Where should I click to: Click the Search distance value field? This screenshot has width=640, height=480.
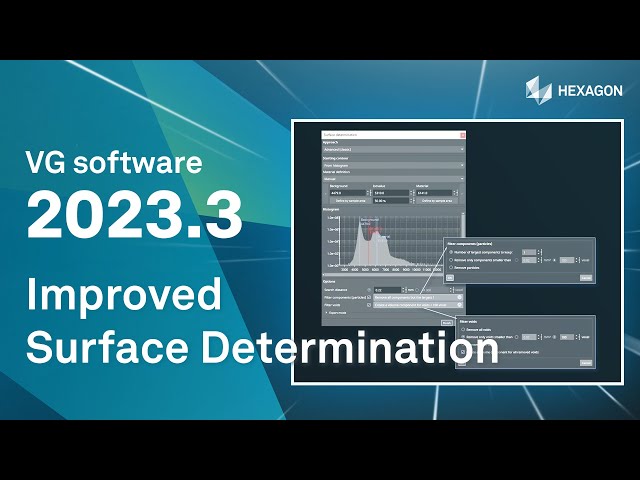[x=388, y=290]
